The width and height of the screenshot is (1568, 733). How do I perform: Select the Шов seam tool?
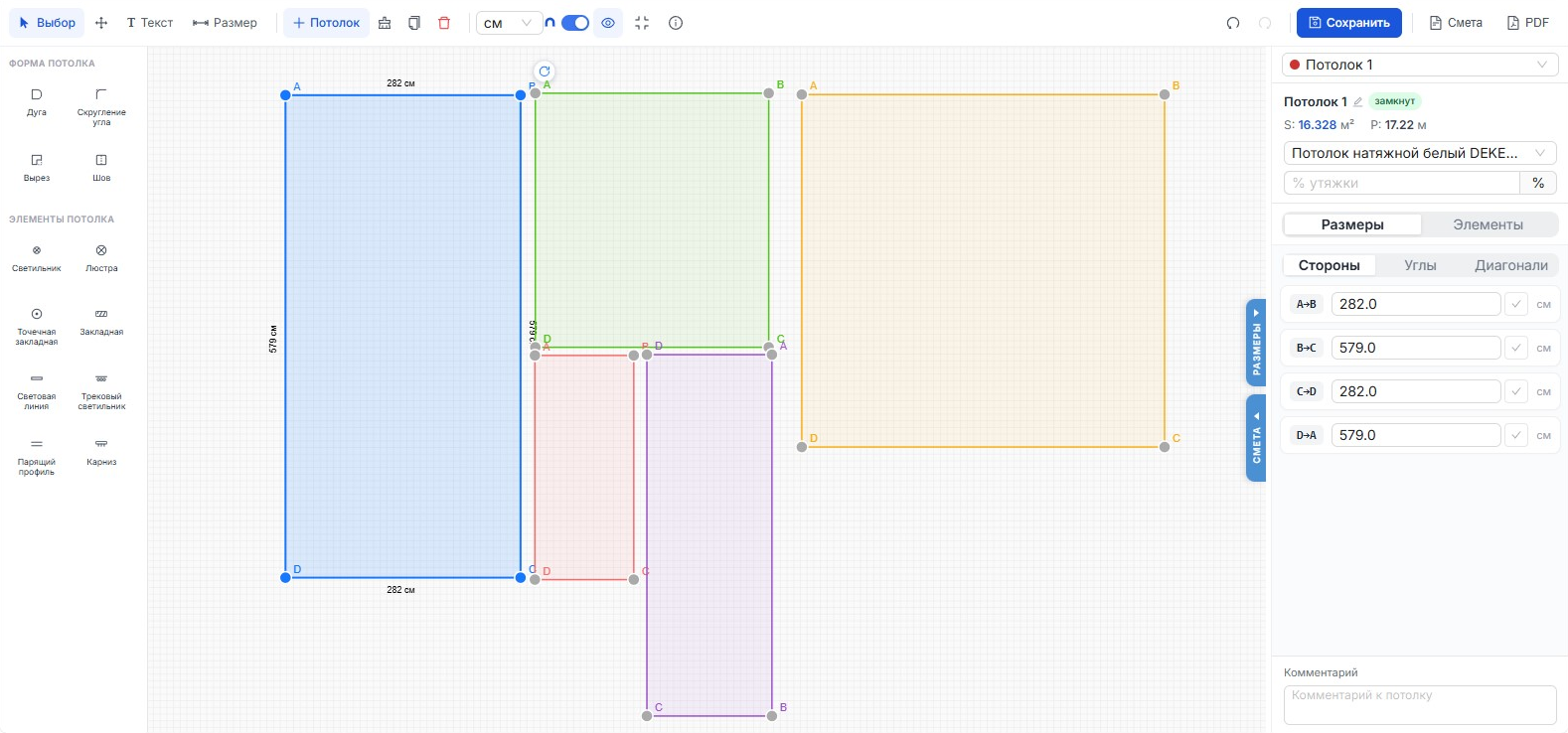101,167
